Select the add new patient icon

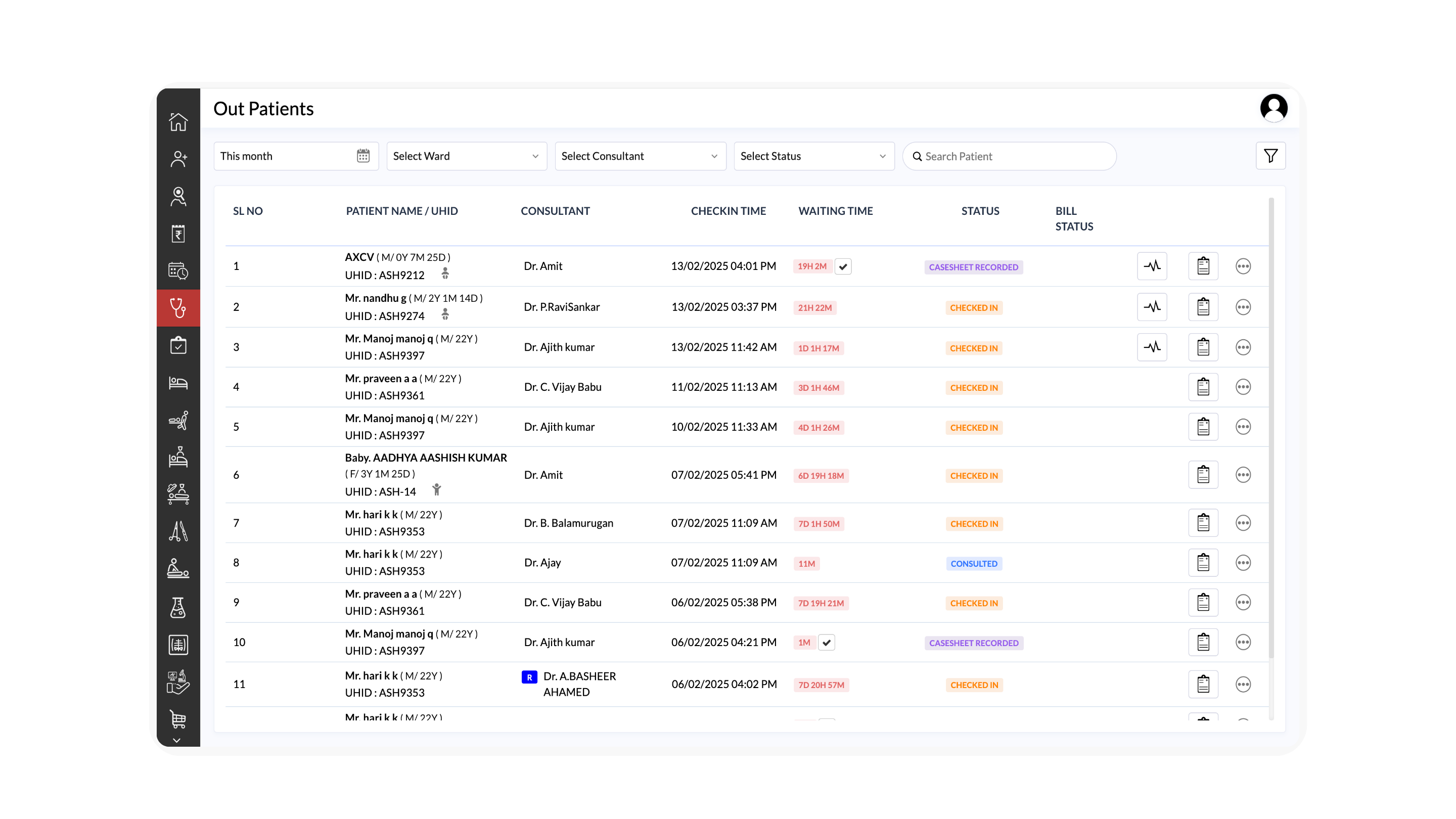coord(178,158)
